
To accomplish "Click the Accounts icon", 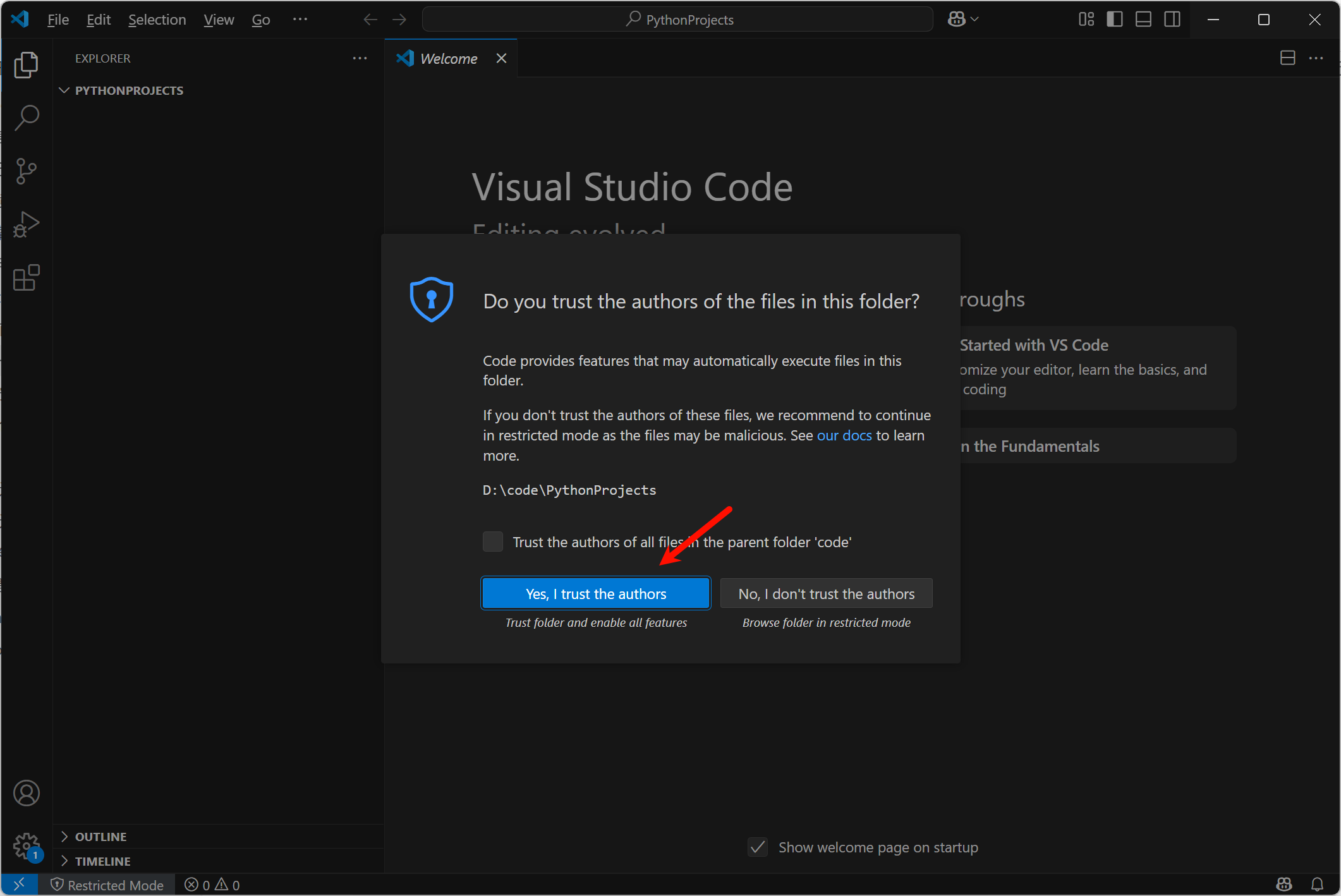I will click(26, 793).
